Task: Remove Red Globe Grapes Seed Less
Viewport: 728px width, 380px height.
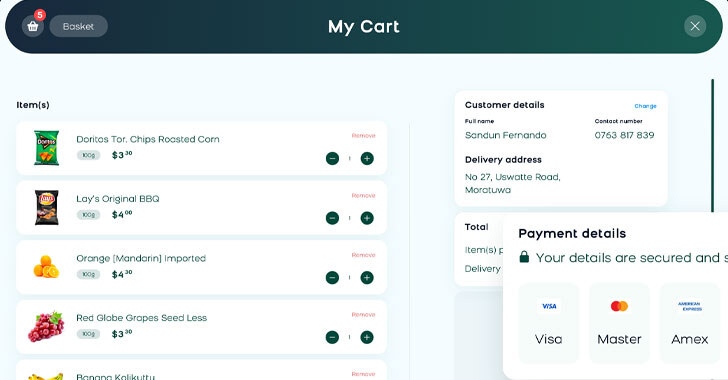Action: point(364,314)
